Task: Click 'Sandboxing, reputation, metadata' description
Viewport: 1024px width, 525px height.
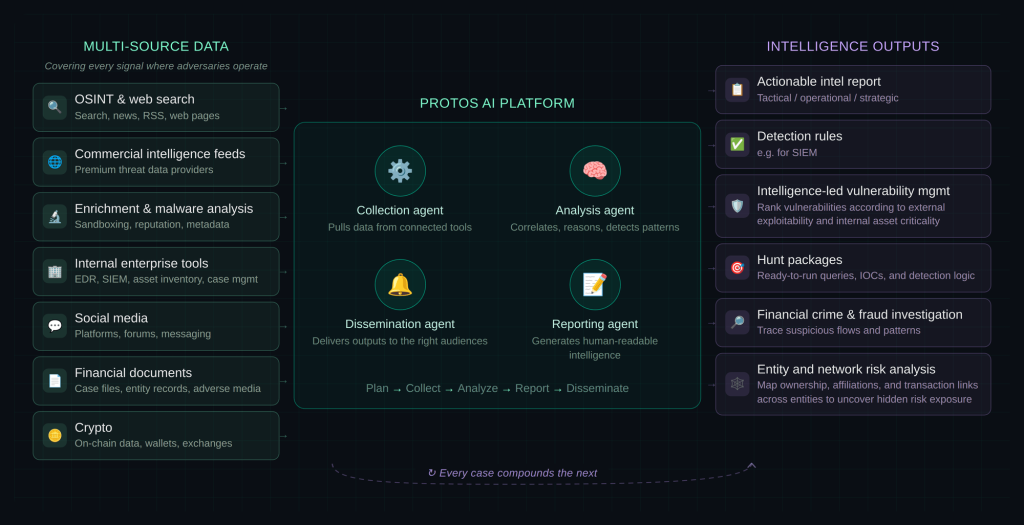Action: (x=152, y=225)
